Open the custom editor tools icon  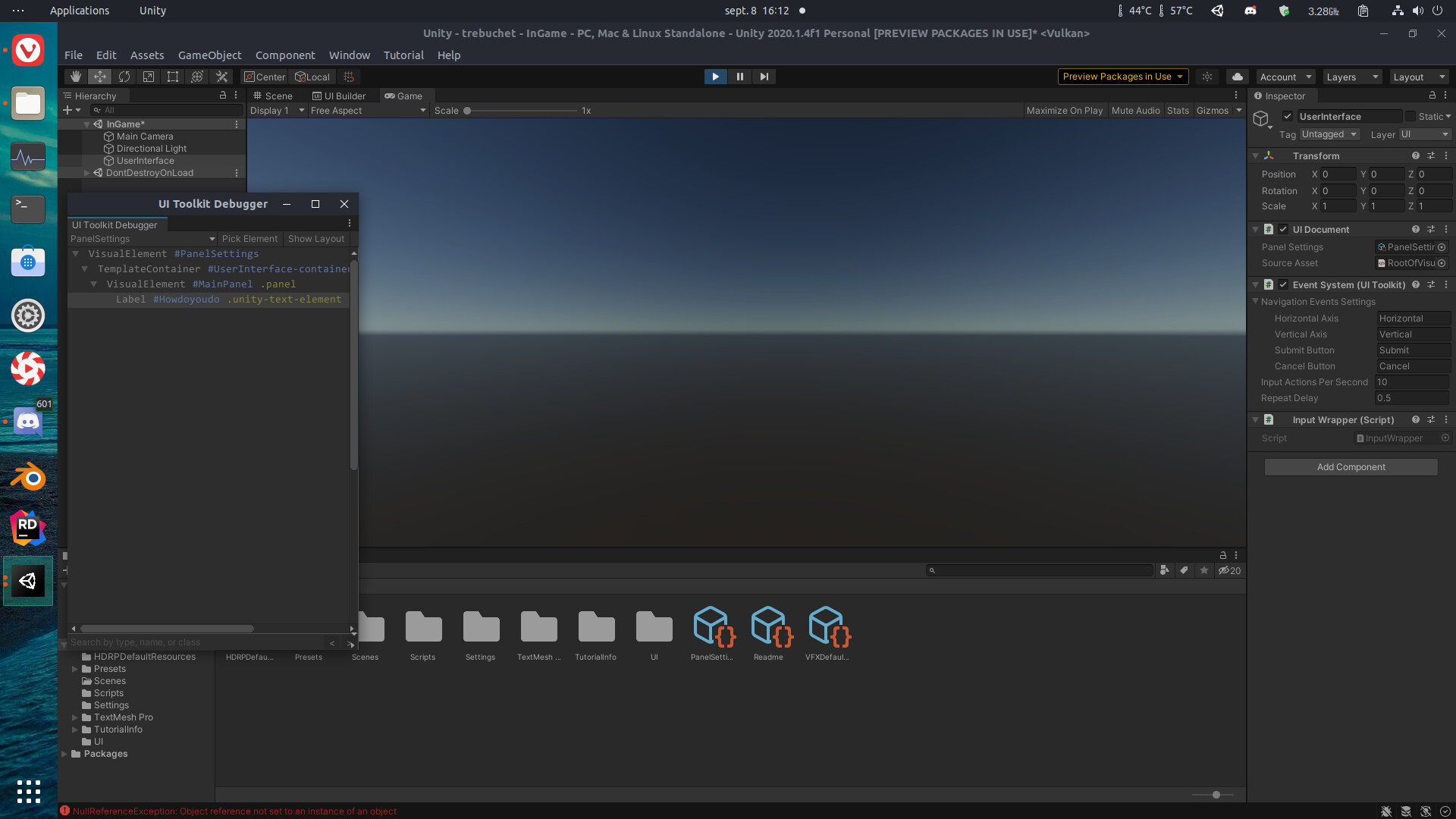tap(221, 77)
